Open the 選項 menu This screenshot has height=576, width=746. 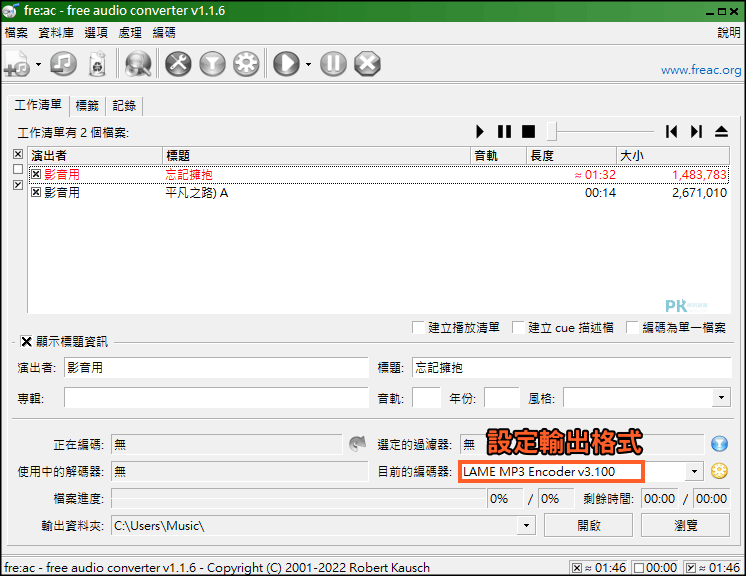[x=96, y=32]
